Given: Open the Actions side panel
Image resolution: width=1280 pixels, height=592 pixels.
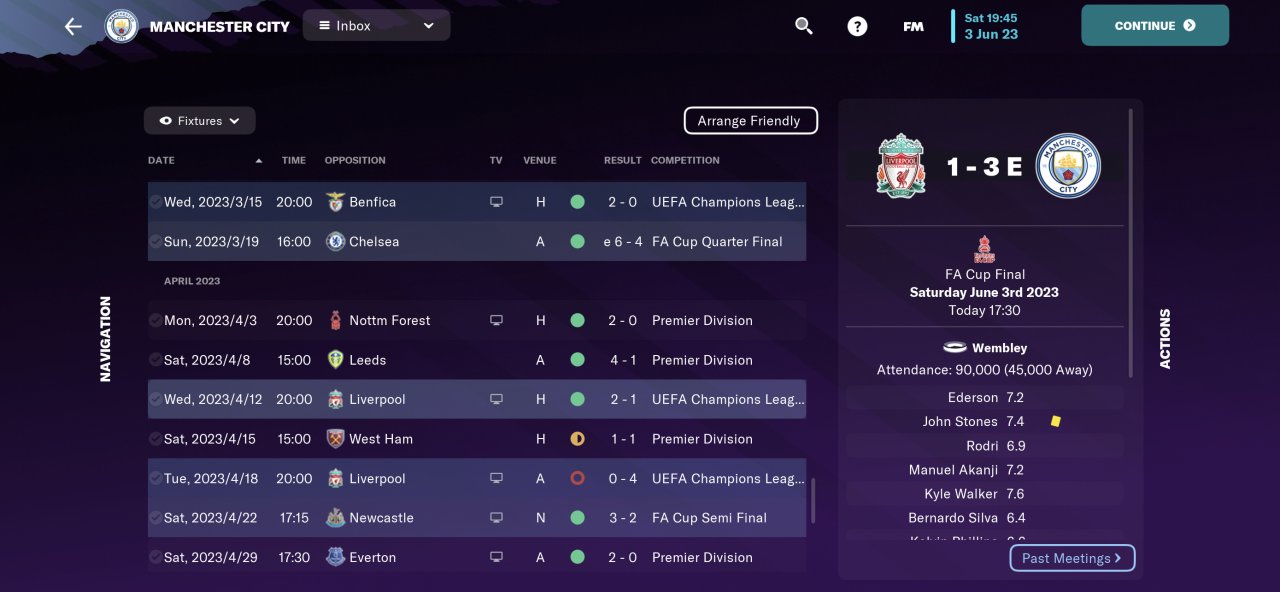Looking at the screenshot, I should (1165, 338).
